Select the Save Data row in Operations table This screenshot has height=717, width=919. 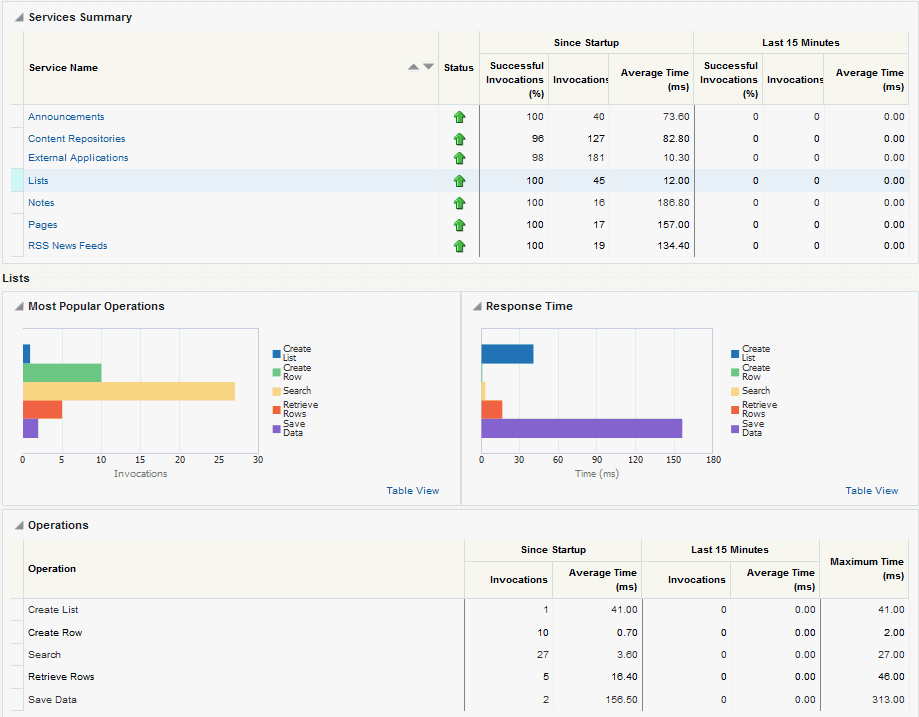click(52, 700)
